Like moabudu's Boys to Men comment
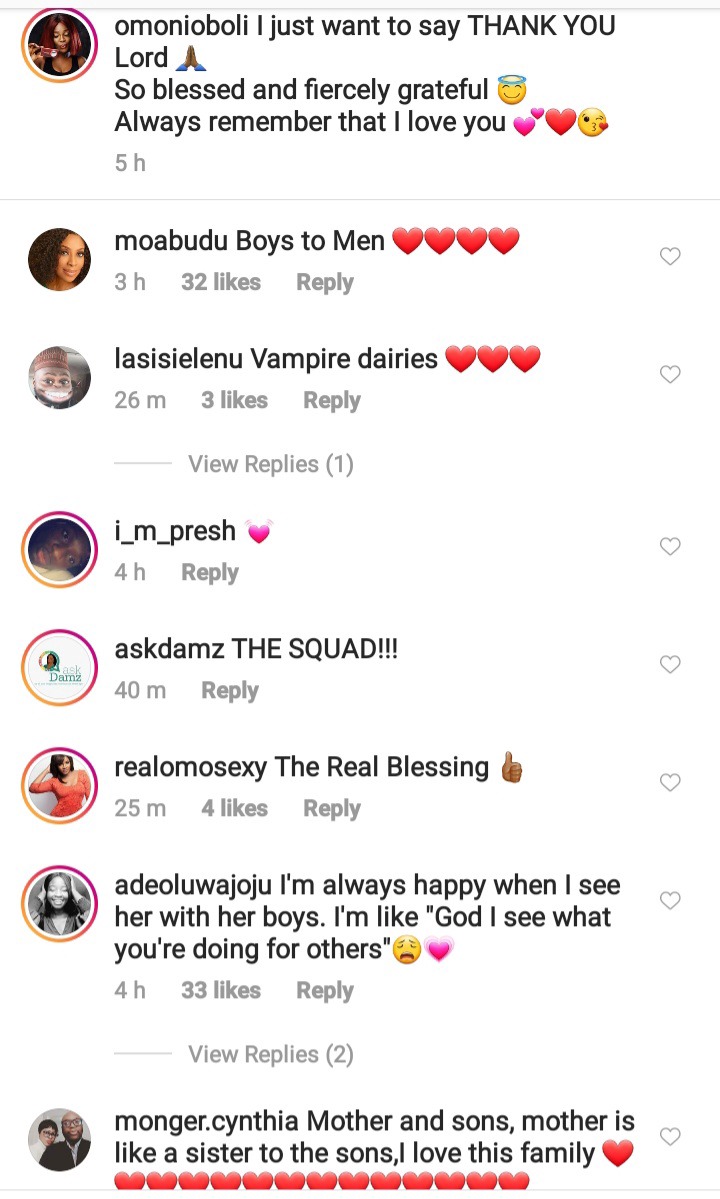Screen dimensions: 720x1199 (x=670, y=256)
